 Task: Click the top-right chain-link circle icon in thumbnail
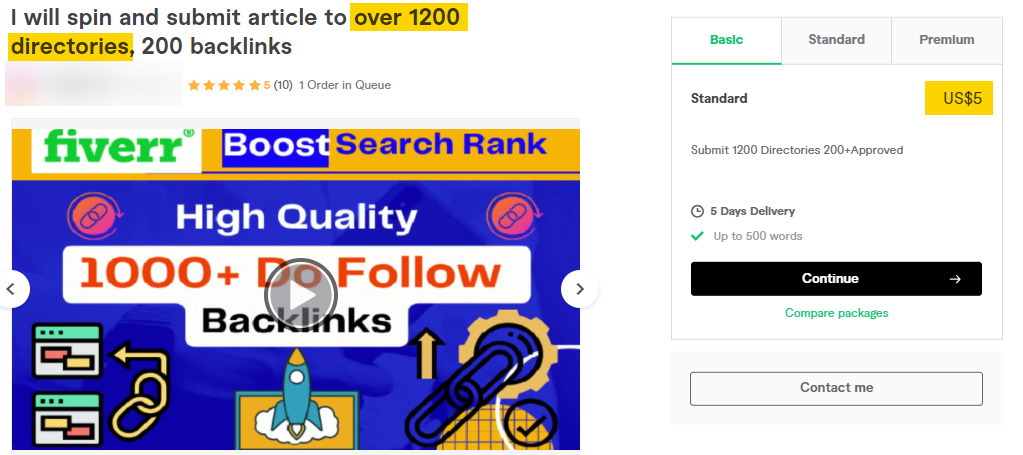point(508,214)
